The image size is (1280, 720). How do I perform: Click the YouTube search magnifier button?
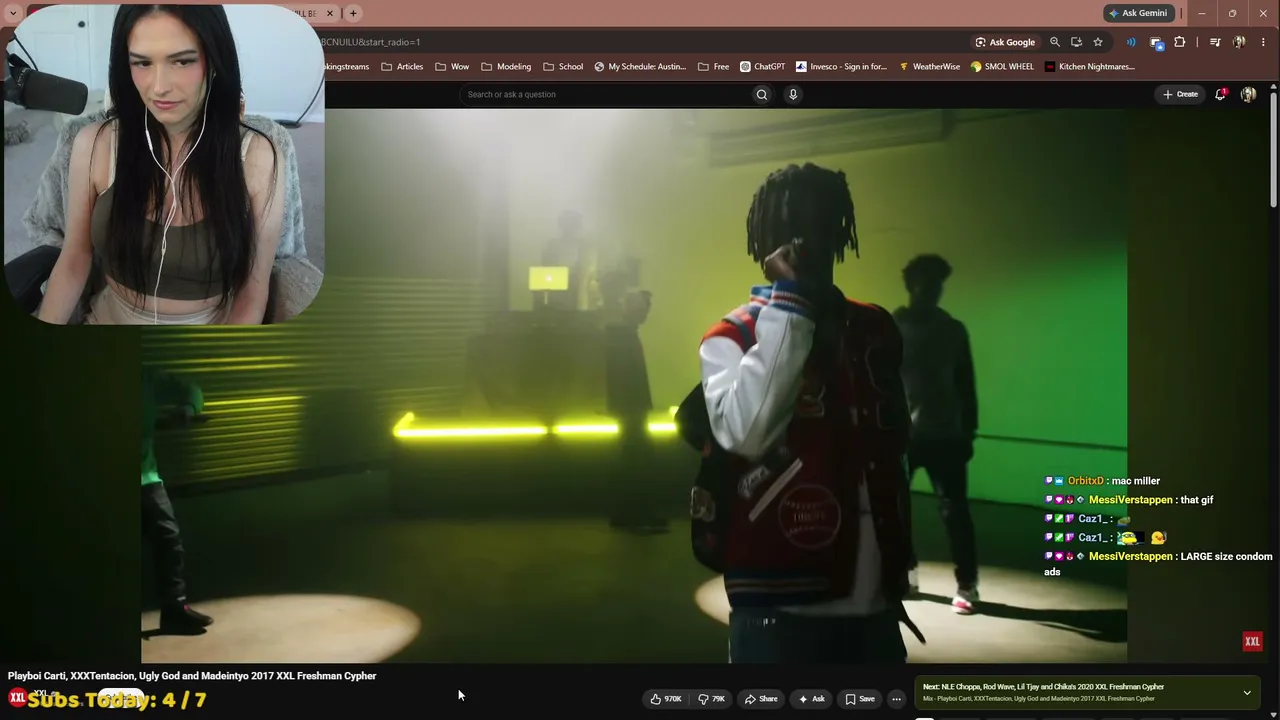(x=762, y=94)
